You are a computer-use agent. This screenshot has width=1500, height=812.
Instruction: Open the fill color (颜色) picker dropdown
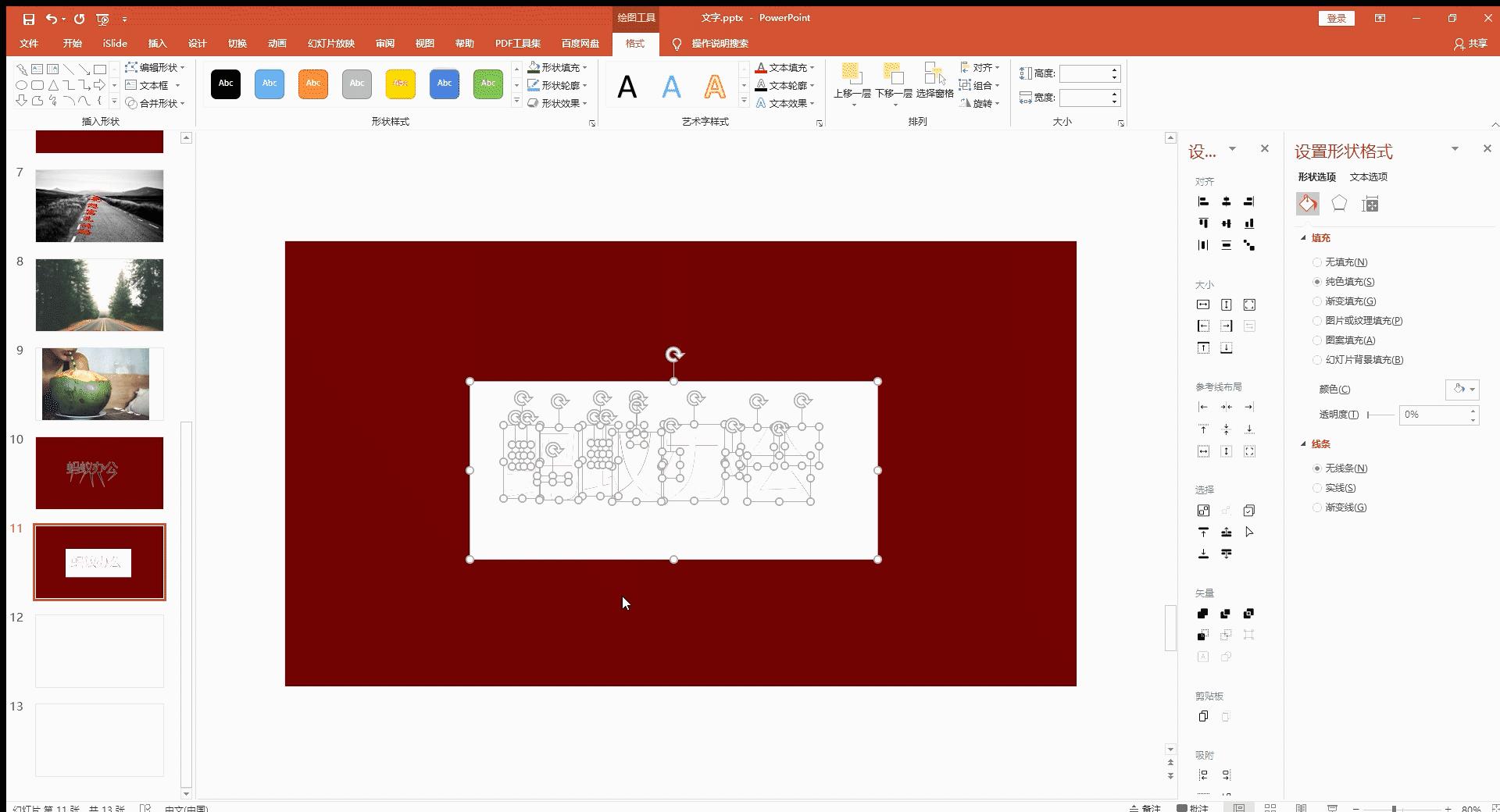point(1462,389)
